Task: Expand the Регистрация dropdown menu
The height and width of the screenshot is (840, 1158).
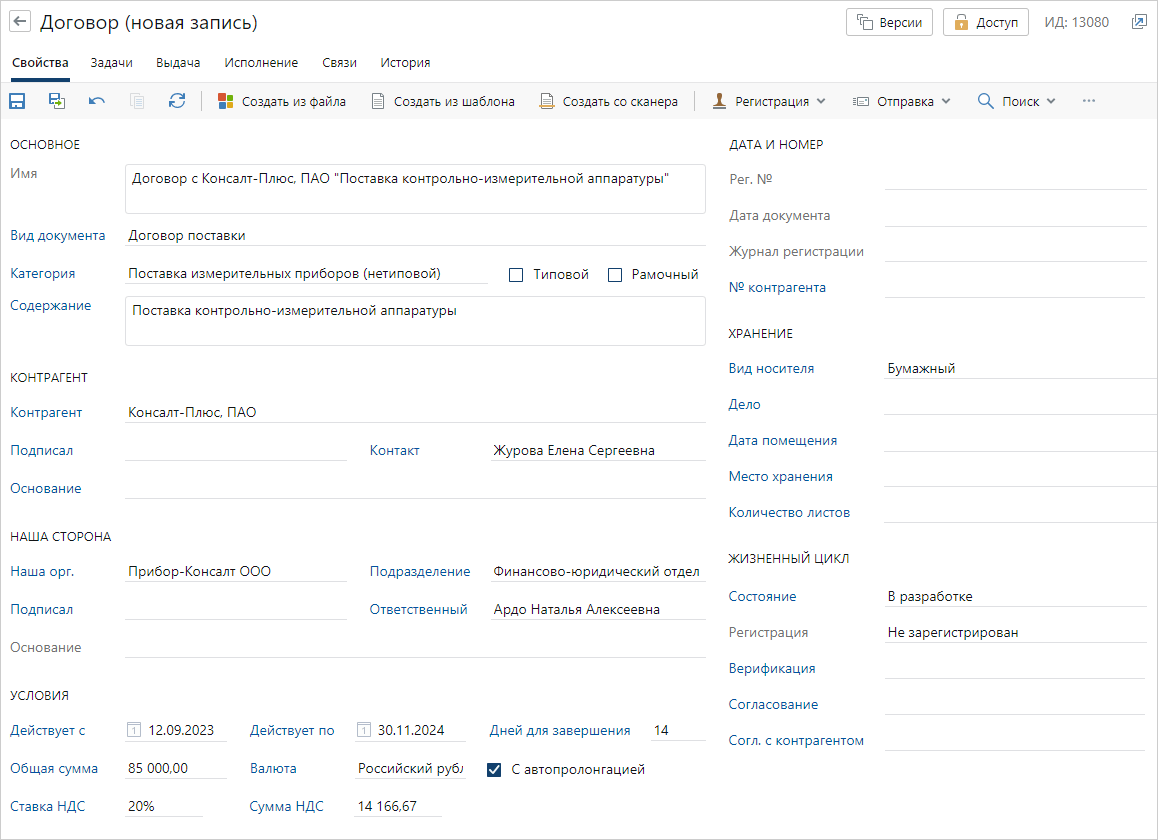Action: [769, 101]
